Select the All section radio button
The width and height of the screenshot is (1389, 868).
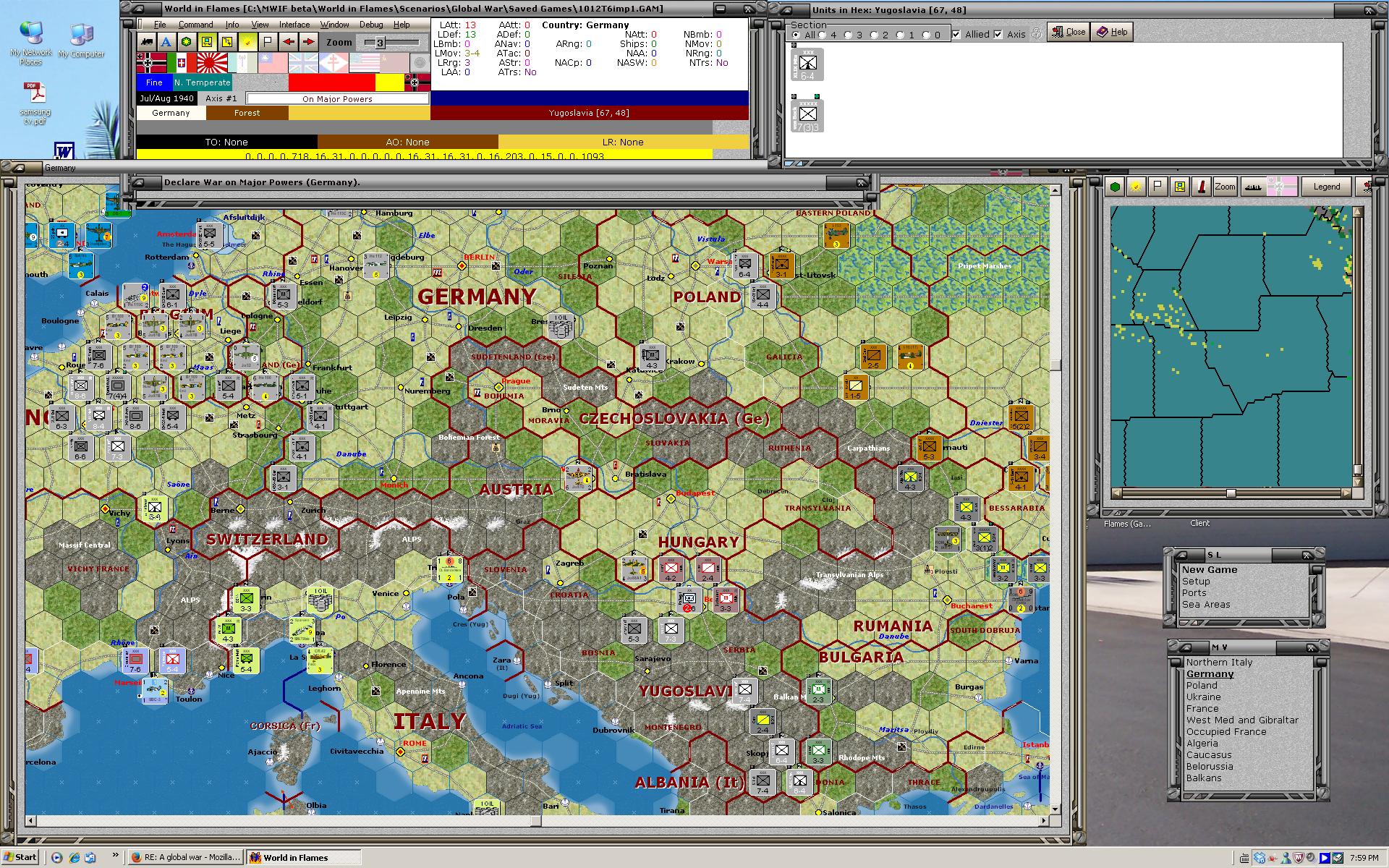click(x=796, y=35)
